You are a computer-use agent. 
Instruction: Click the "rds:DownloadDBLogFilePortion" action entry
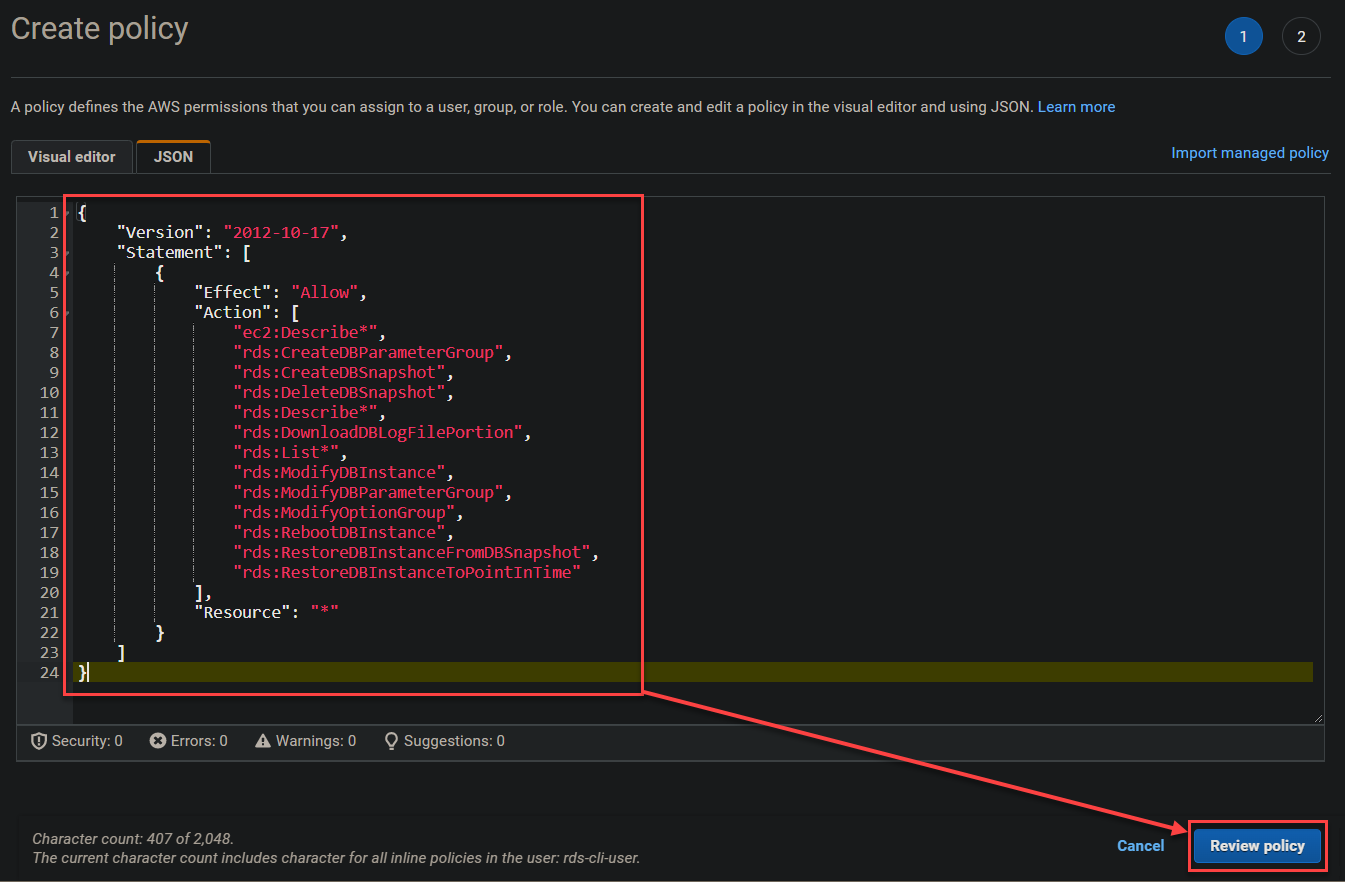point(380,433)
